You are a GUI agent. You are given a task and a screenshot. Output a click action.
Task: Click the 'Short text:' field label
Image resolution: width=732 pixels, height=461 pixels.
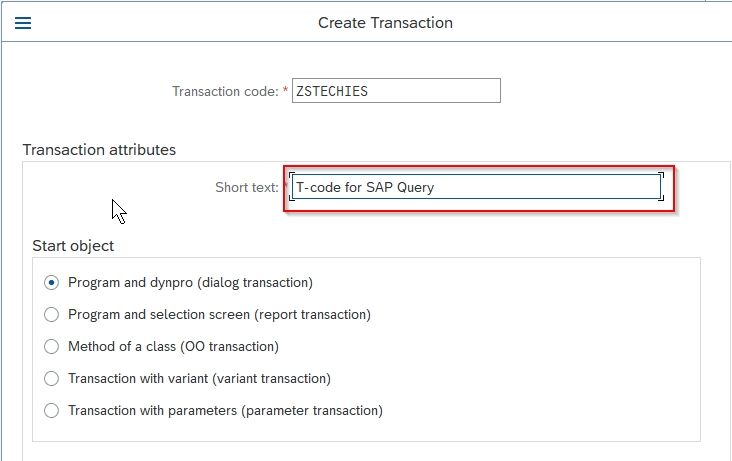(x=246, y=187)
